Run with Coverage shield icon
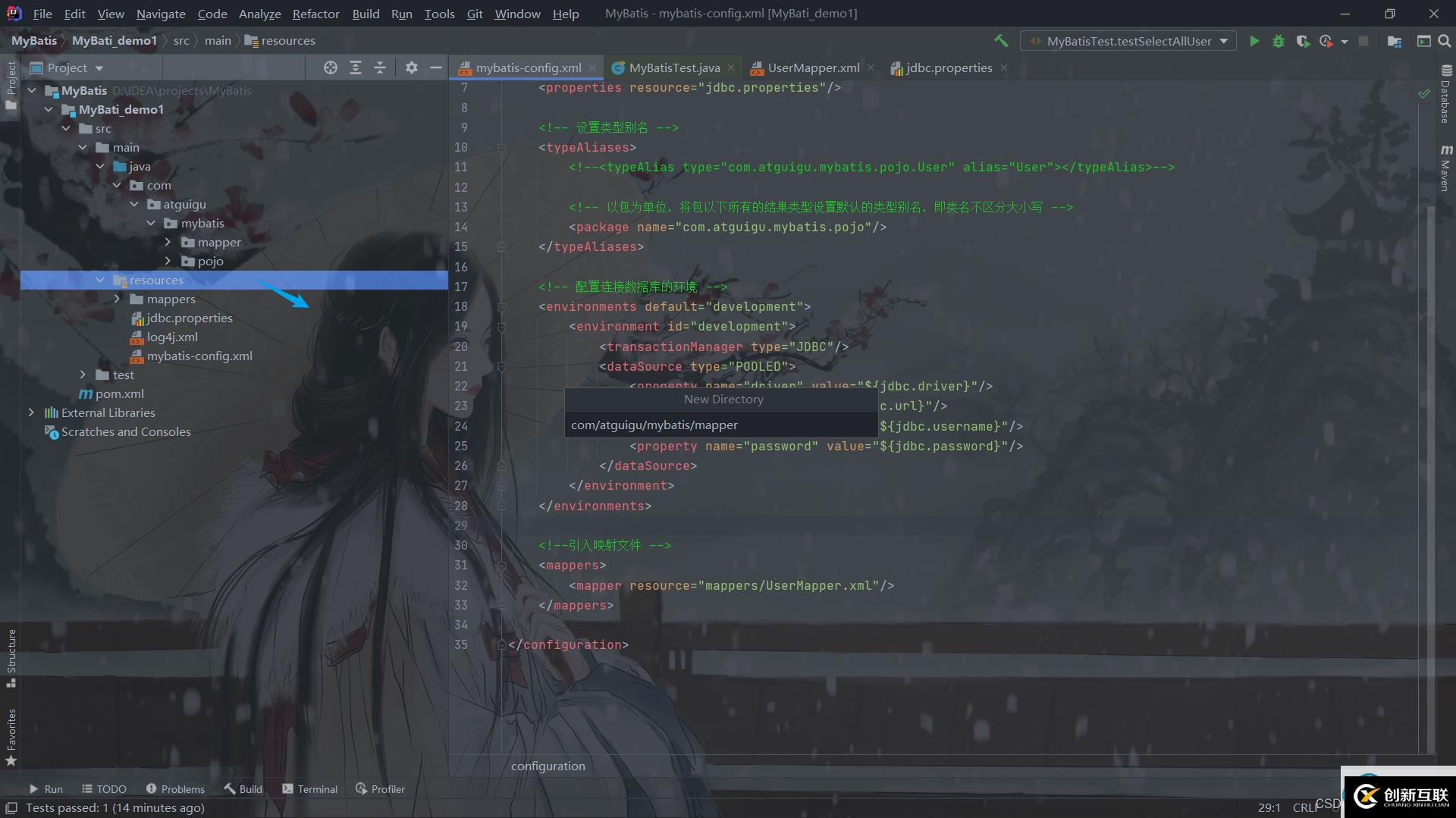The image size is (1456, 818). [1303, 41]
